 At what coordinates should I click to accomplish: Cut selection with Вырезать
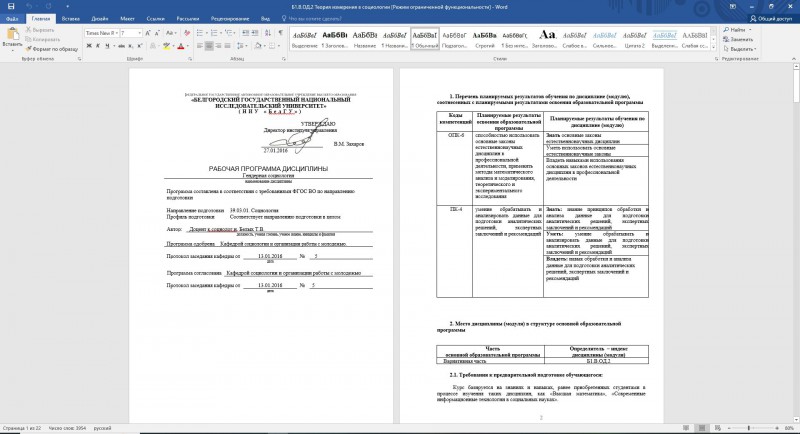[x=40, y=30]
